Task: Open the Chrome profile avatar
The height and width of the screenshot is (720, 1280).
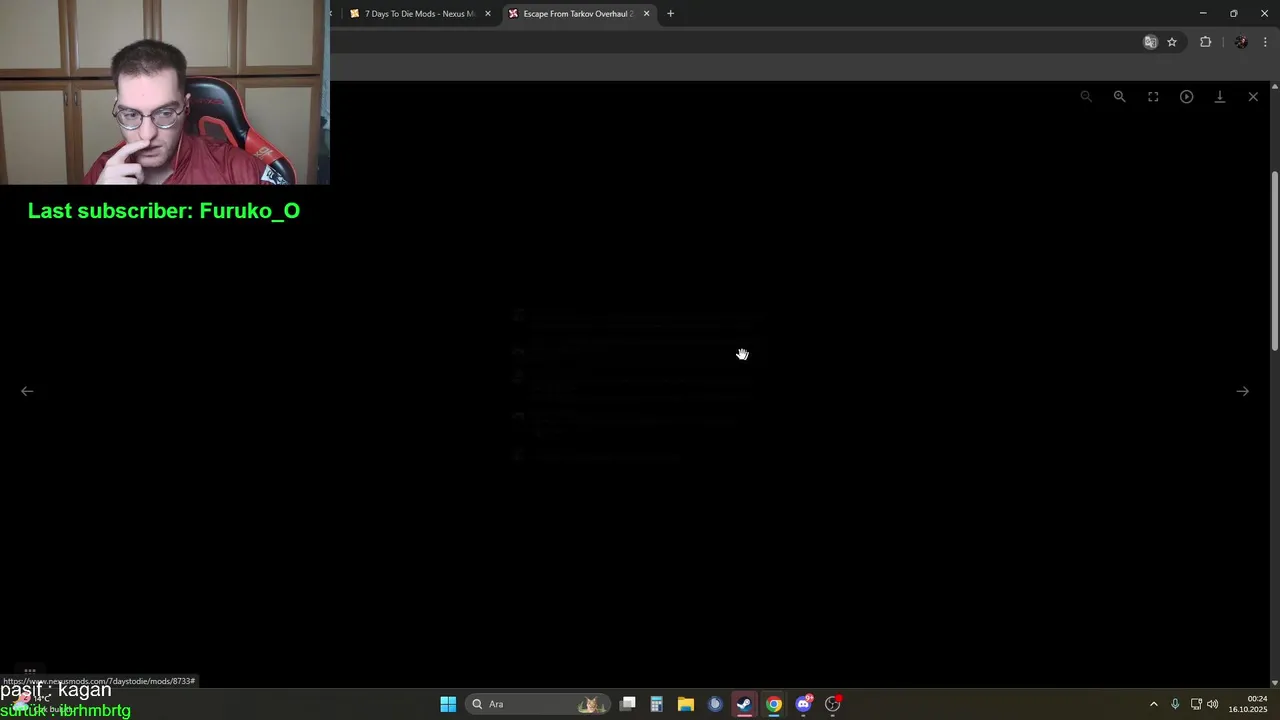Action: click(1241, 42)
